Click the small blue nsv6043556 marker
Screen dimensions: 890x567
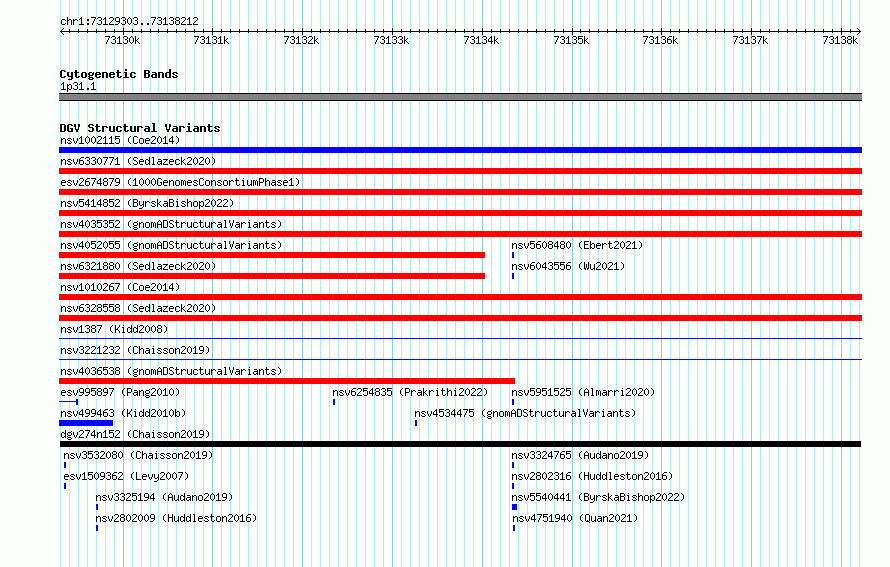513,276
